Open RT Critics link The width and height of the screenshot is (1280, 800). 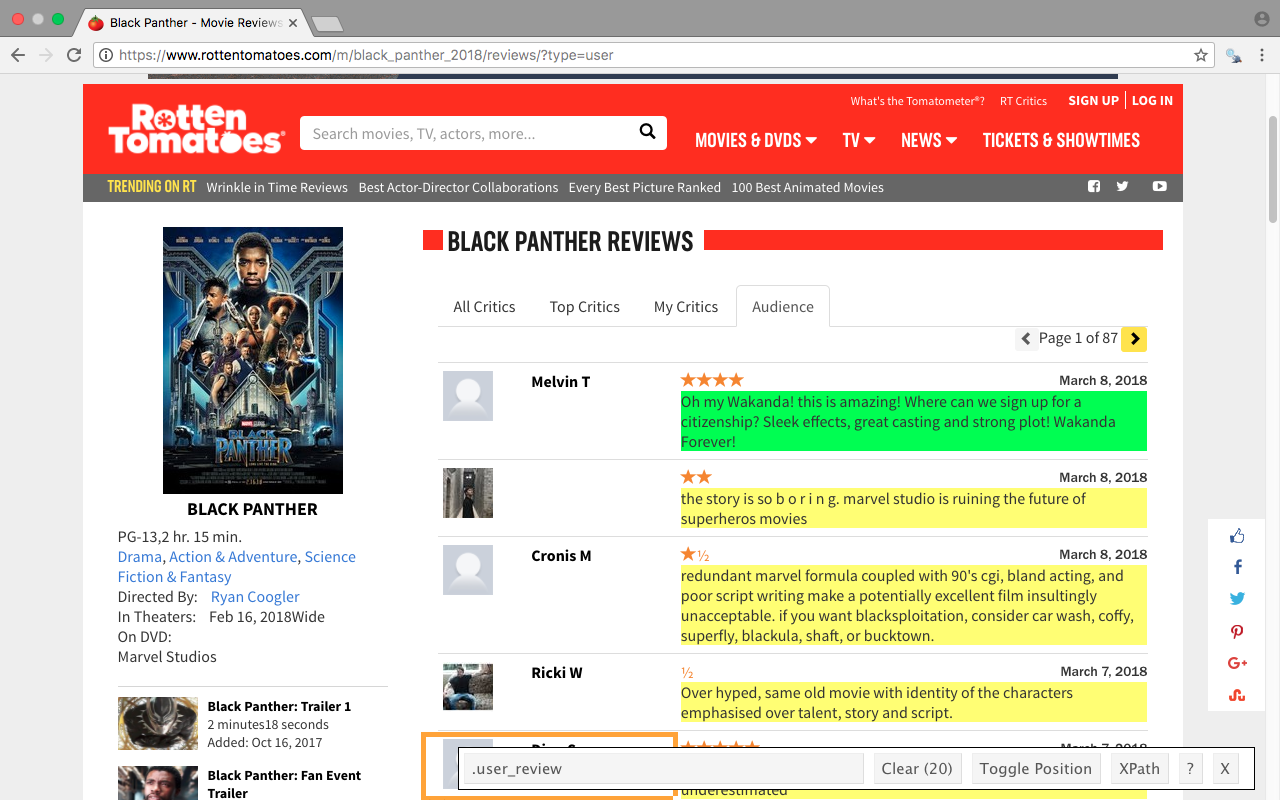pos(1023,101)
